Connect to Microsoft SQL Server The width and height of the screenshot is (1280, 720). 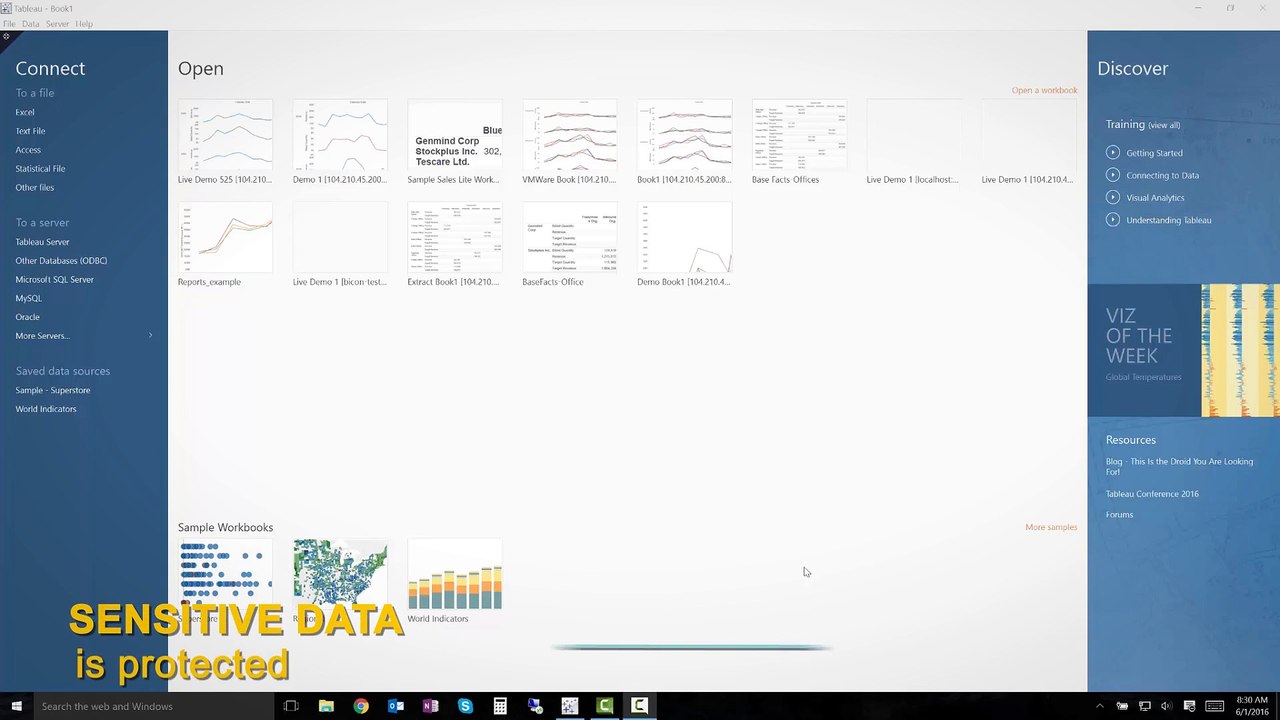54,280
